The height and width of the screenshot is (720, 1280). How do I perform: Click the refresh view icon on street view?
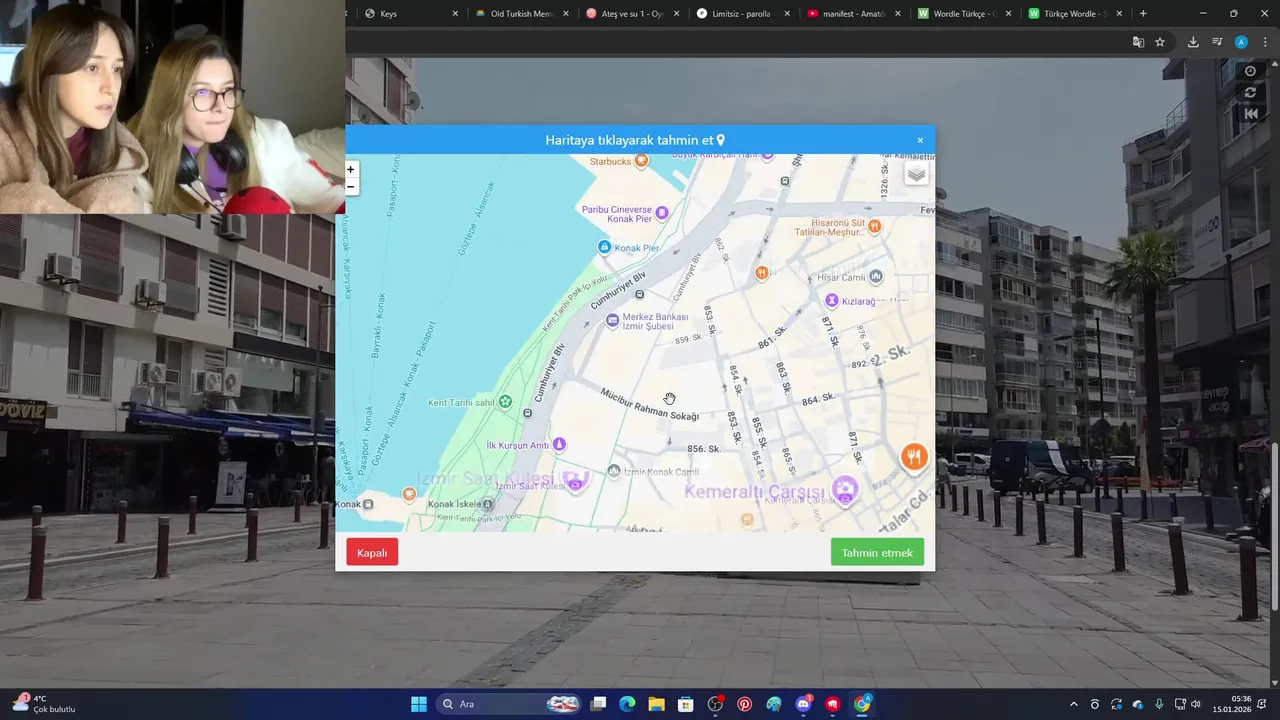click(x=1250, y=92)
